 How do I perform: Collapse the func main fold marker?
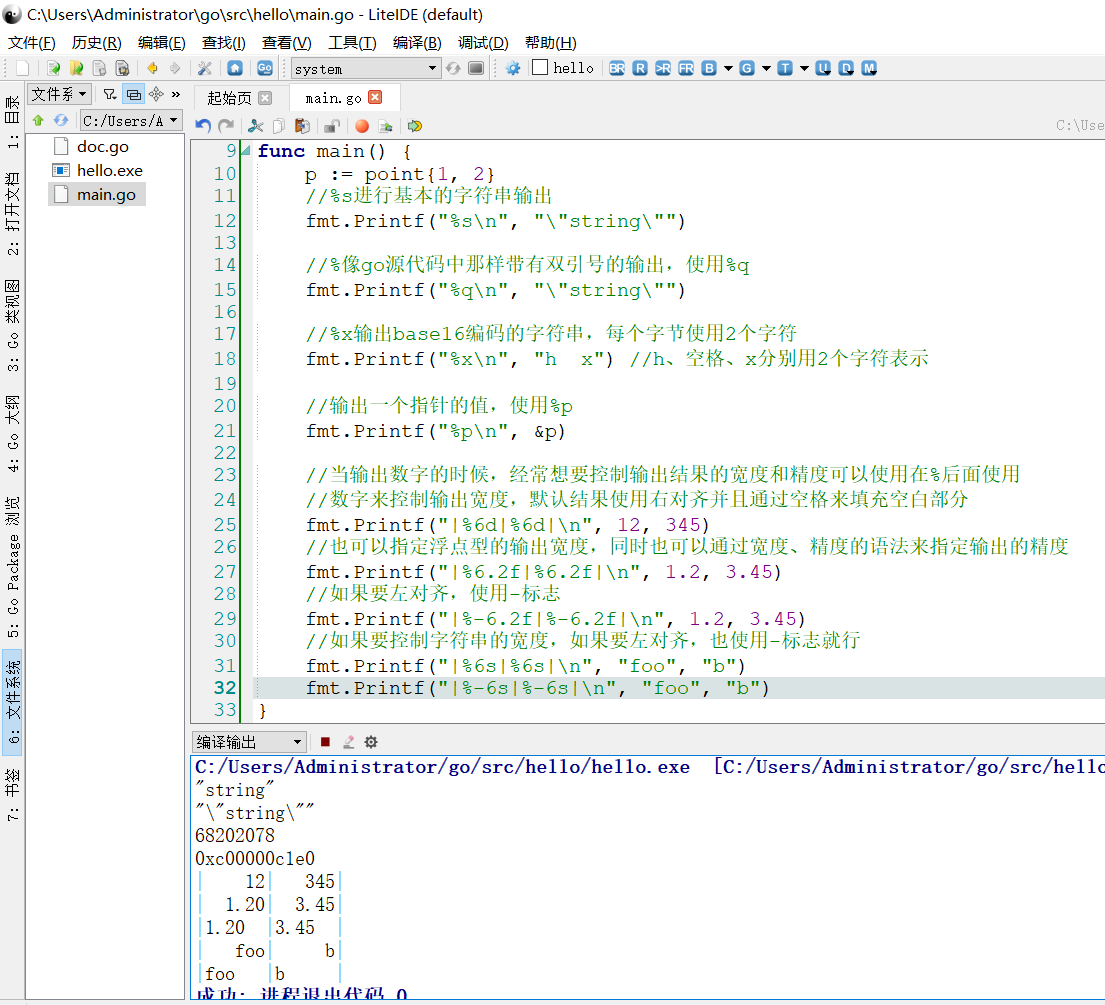(x=246, y=150)
